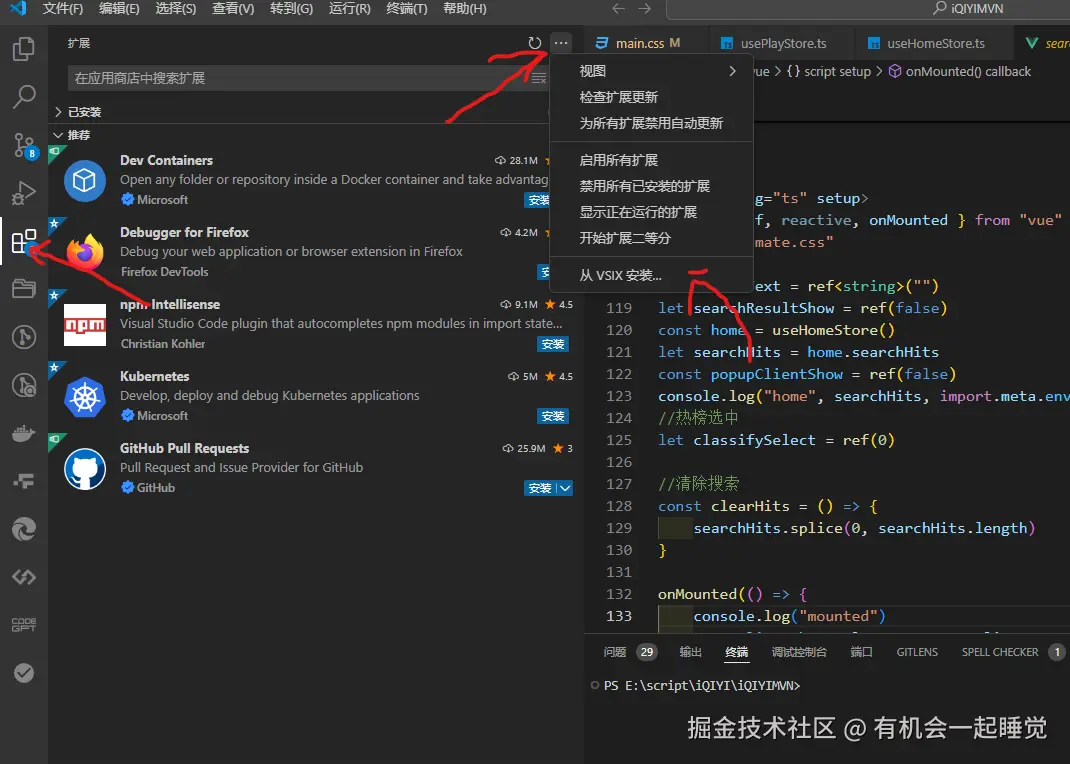Open the Explorer view in activity bar
The height and width of the screenshot is (764, 1070).
(24, 49)
